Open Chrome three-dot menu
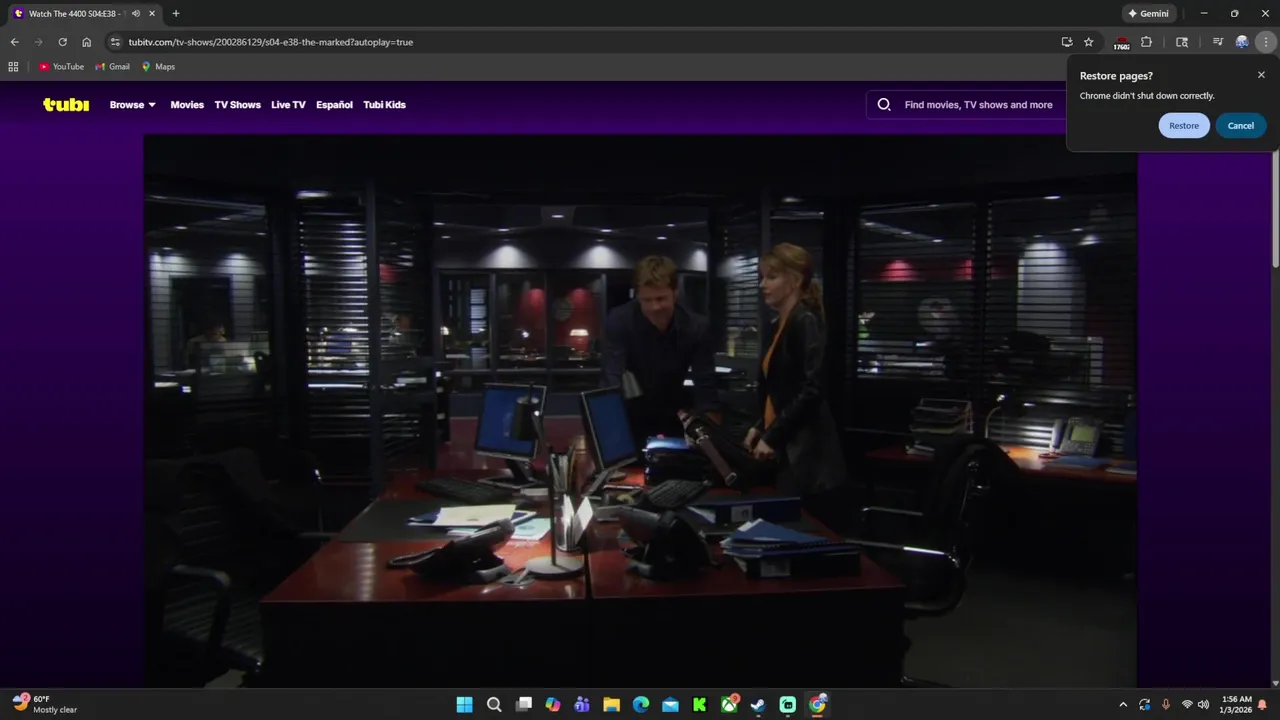 point(1266,42)
